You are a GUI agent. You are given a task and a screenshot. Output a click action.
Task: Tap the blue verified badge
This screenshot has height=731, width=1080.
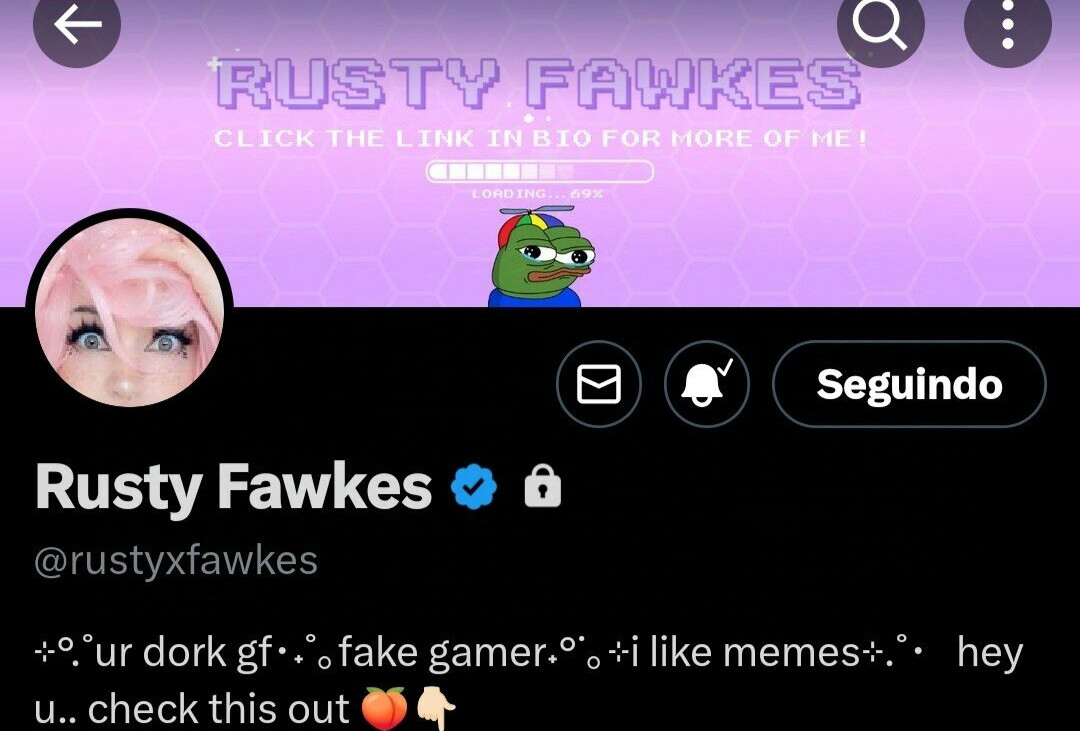[x=473, y=486]
